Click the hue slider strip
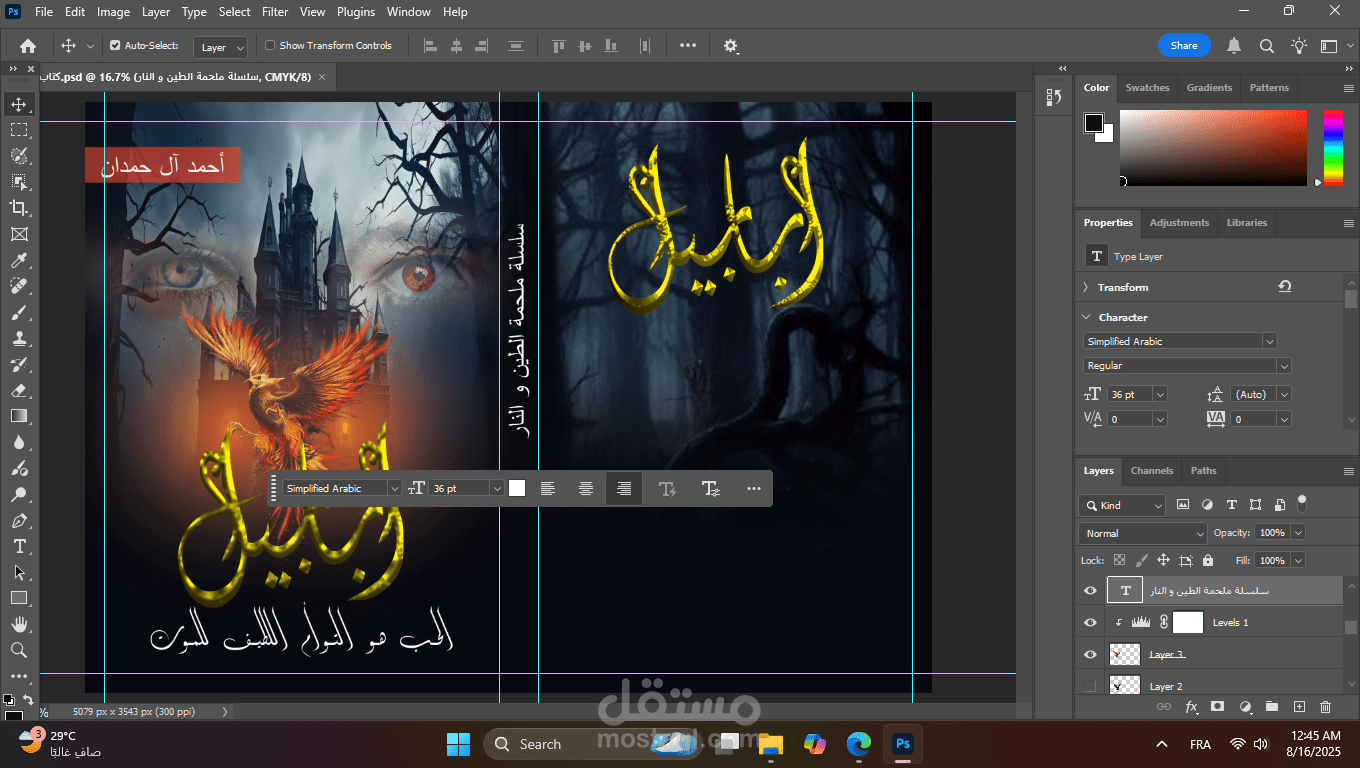This screenshot has height=768, width=1360. tap(1334, 147)
